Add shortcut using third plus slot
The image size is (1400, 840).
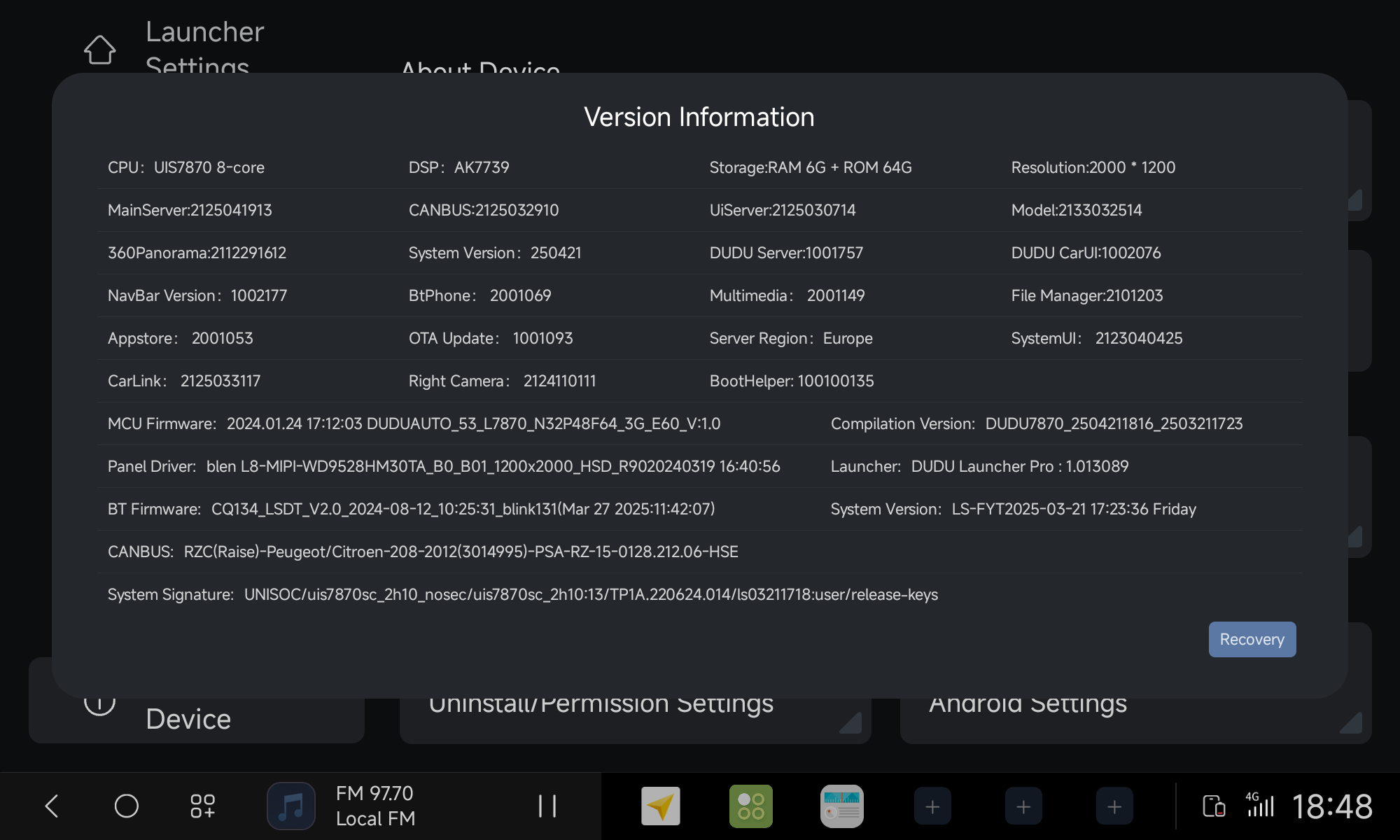coord(1114,806)
